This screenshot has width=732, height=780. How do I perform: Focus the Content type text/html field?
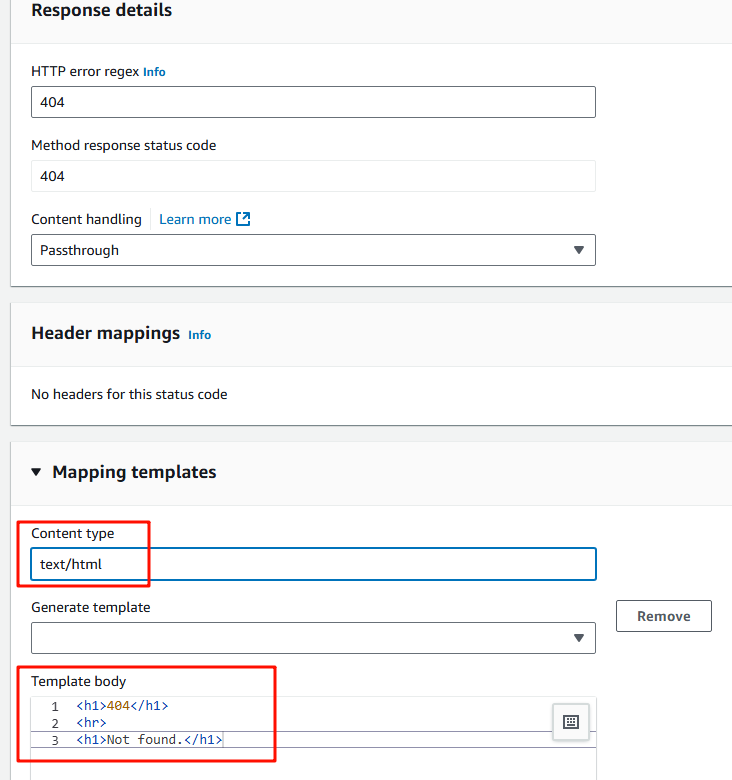point(313,564)
